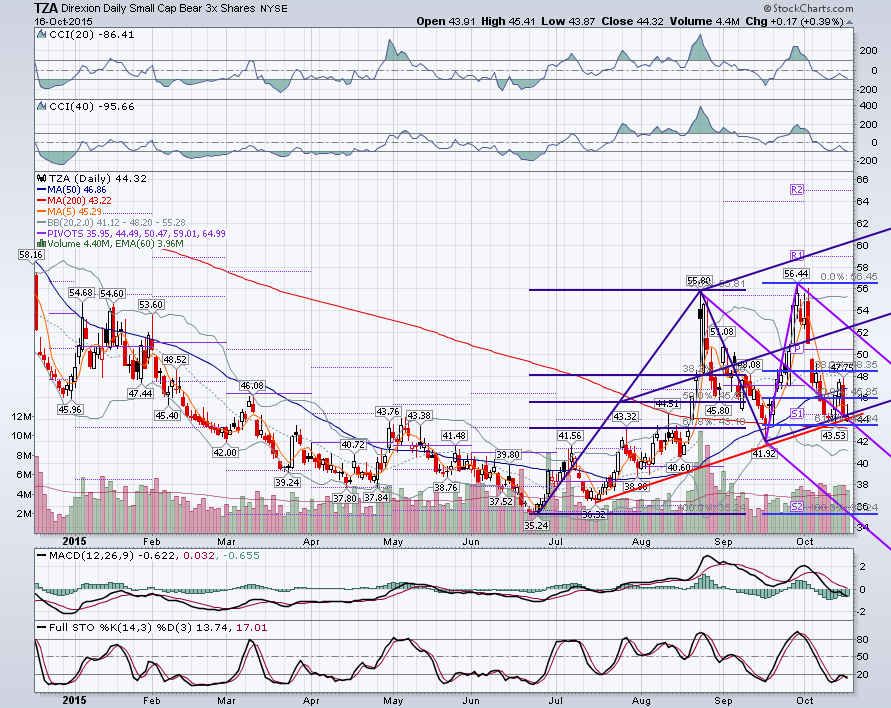Click the red line marker for MA(200)
Screen dimensions: 891x708
(41, 201)
